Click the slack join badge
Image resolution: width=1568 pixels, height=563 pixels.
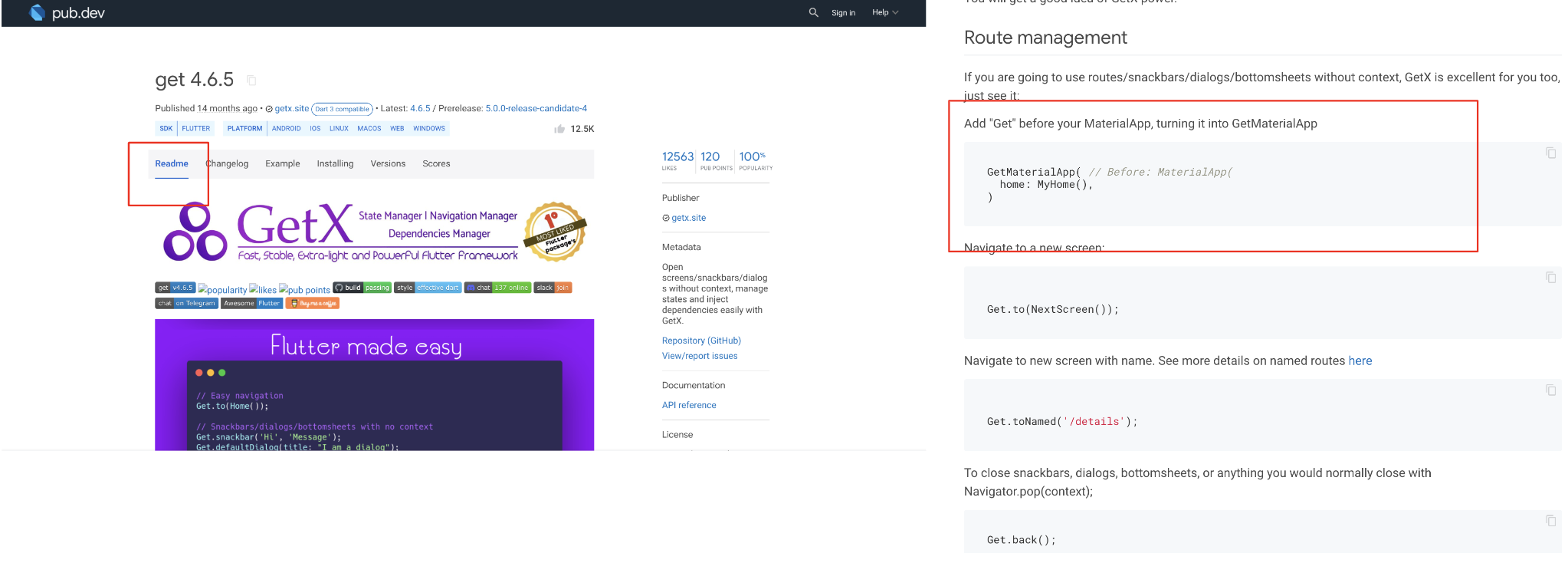pos(553,288)
